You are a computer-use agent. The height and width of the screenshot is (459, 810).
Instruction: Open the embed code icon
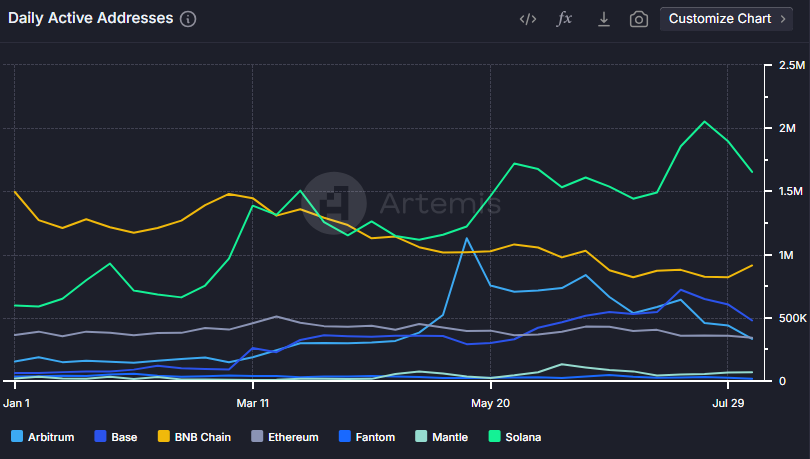pos(528,19)
